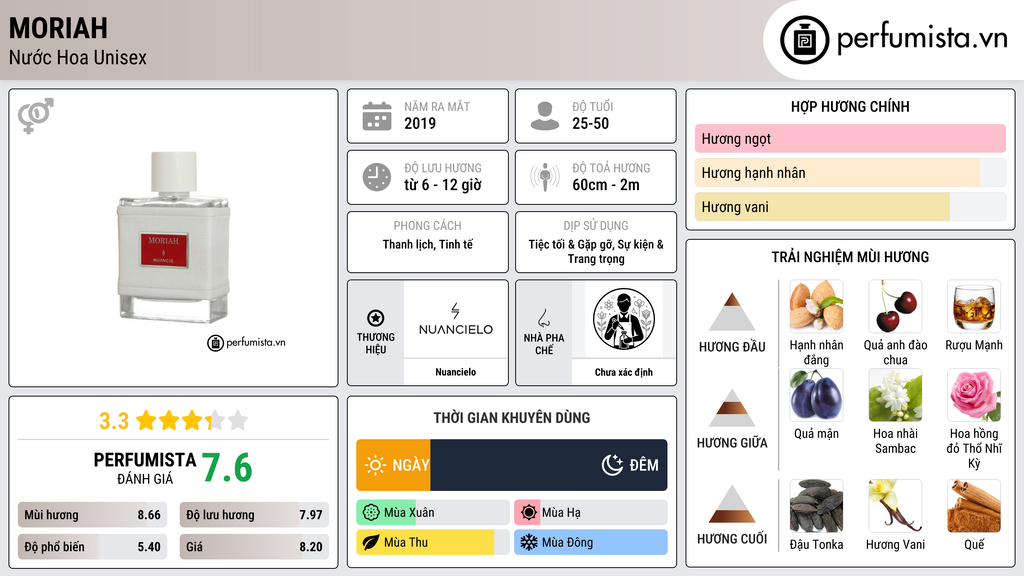Click the calendar icon beside Năm ra mắt
This screenshot has width=1024, height=576.
[377, 116]
